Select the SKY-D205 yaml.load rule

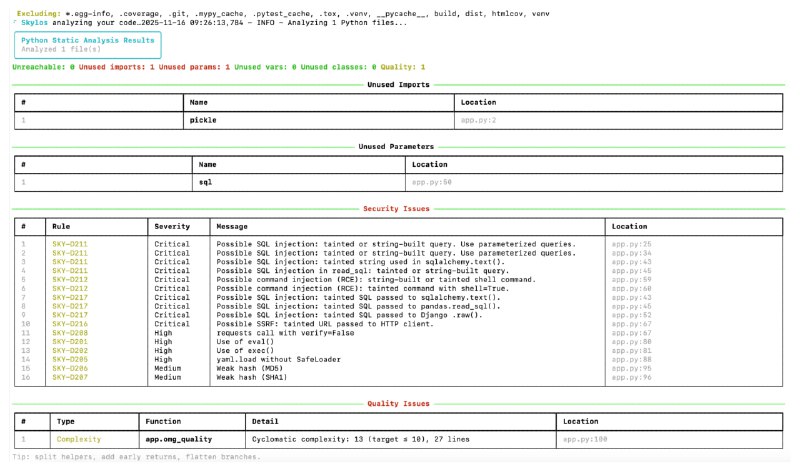pyautogui.click(x=70, y=360)
